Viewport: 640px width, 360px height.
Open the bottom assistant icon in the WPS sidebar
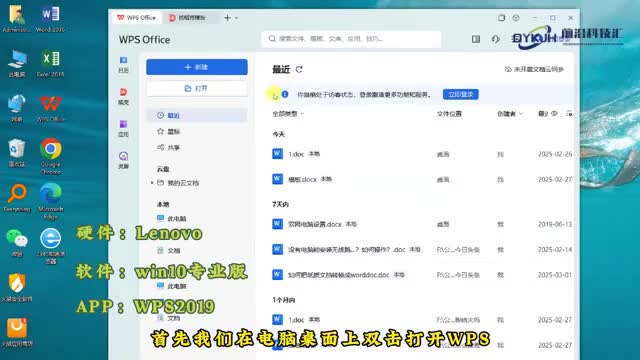click(x=123, y=160)
